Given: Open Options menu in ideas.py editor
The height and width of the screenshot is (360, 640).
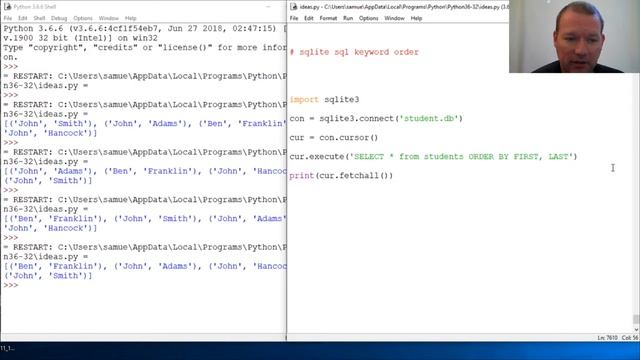Looking at the screenshot, I should click(x=369, y=18).
